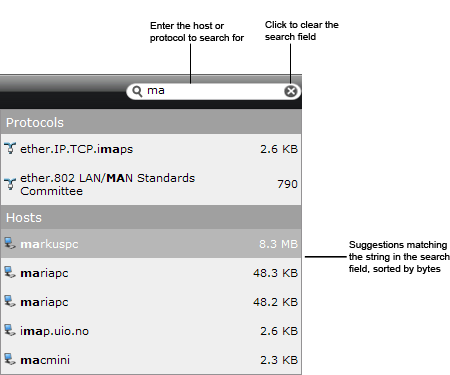Pick the mariapc host with 48.3 KB

151,273
